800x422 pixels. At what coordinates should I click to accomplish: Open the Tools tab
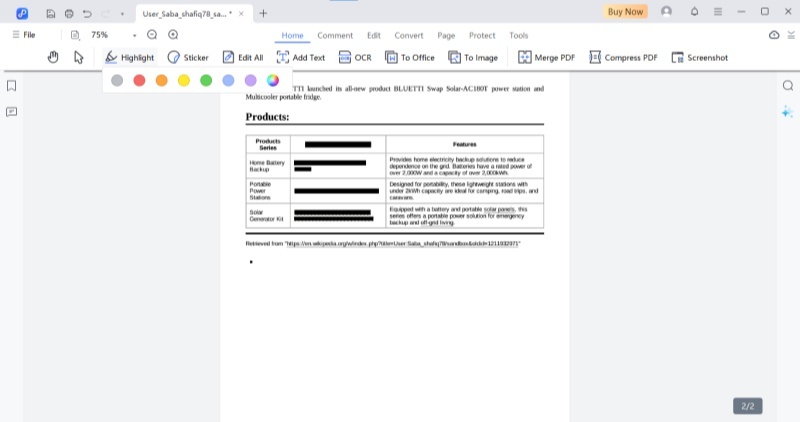(x=518, y=35)
